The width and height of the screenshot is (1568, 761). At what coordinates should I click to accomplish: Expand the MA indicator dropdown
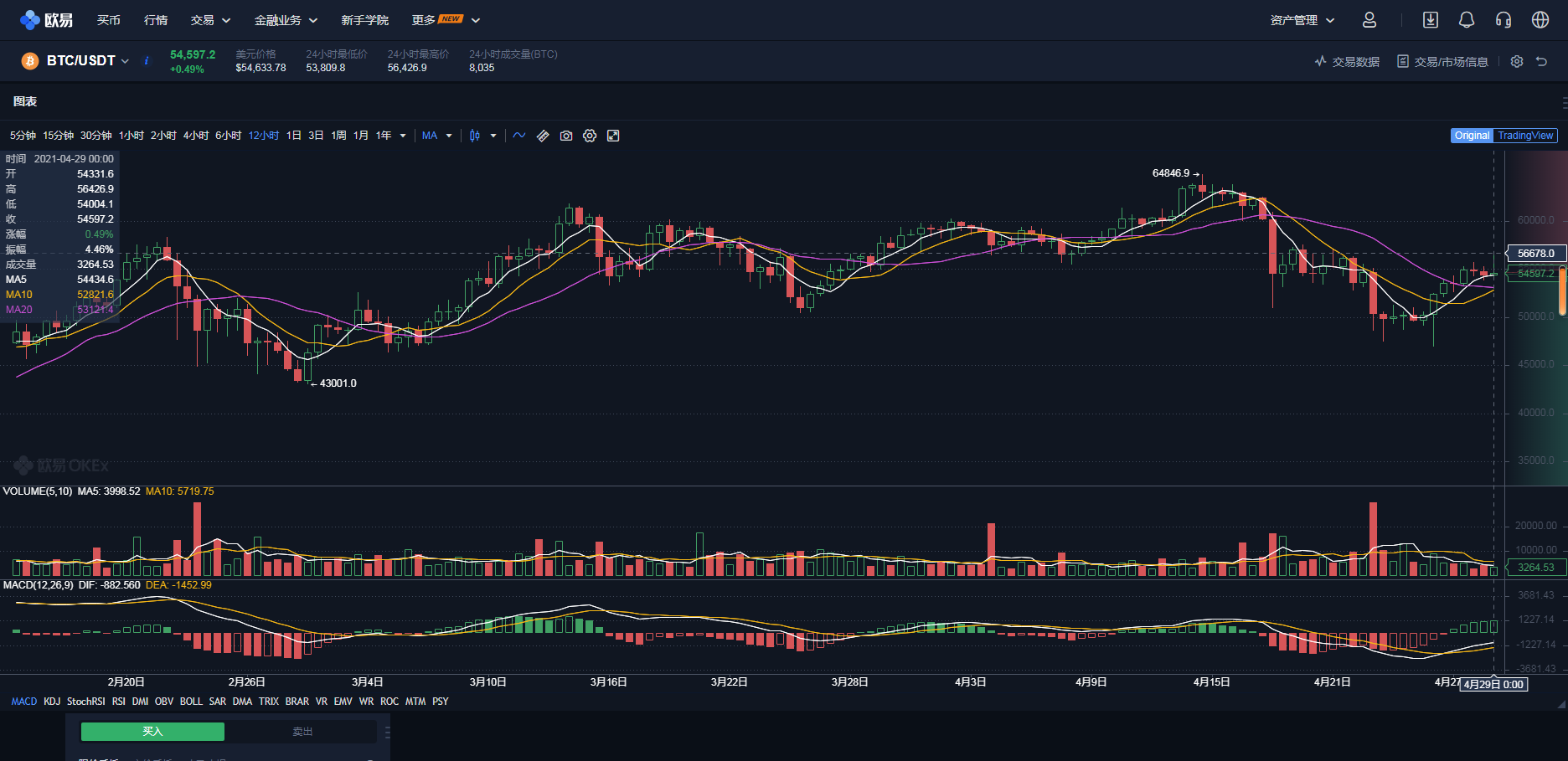(437, 135)
